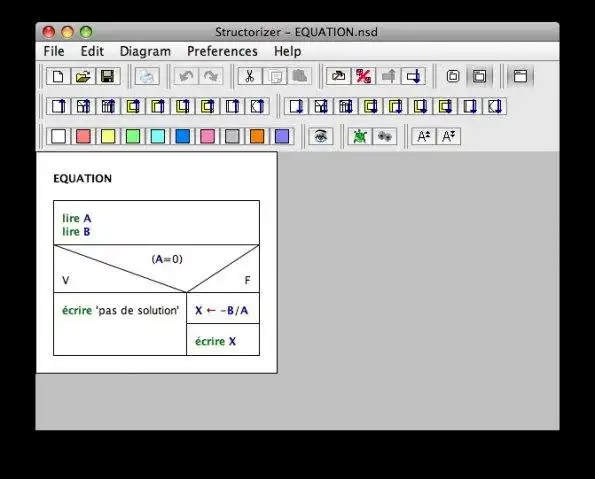Image resolution: width=595 pixels, height=479 pixels.
Task: Select the X ← -B/A assignment block
Action: click(223, 308)
